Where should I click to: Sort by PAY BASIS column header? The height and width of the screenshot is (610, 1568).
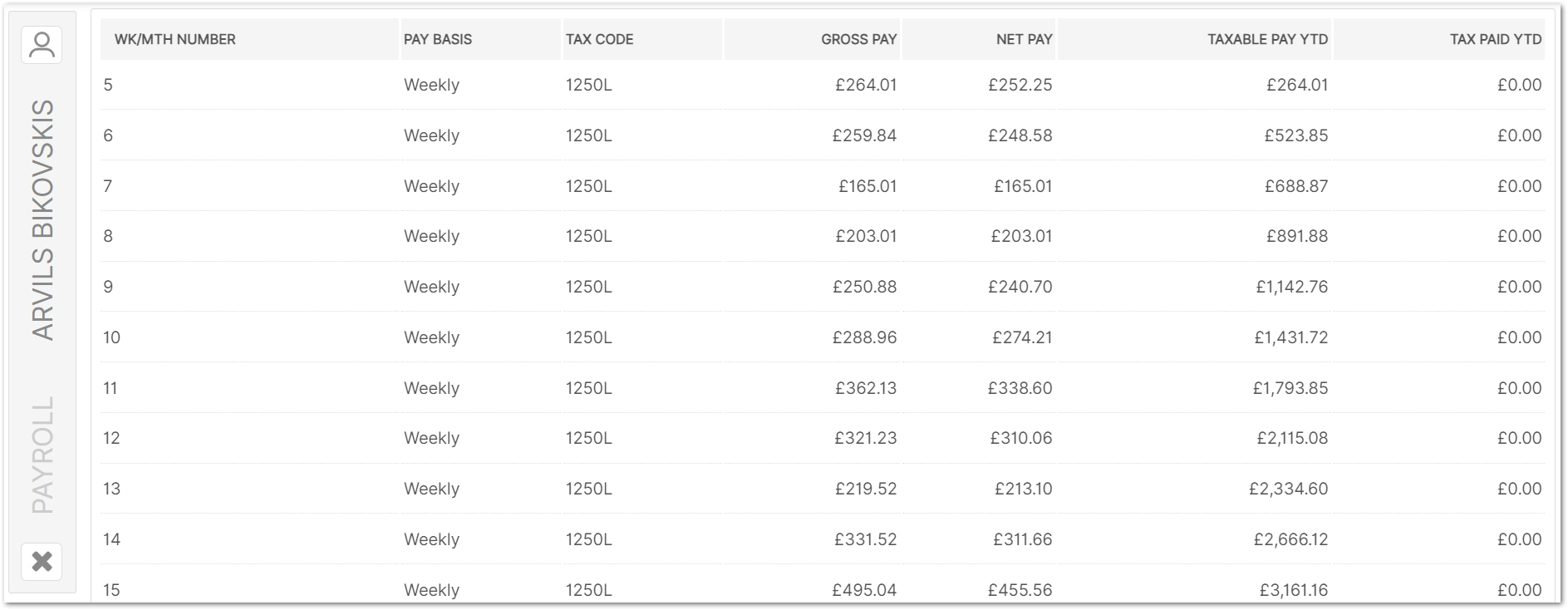tap(438, 39)
